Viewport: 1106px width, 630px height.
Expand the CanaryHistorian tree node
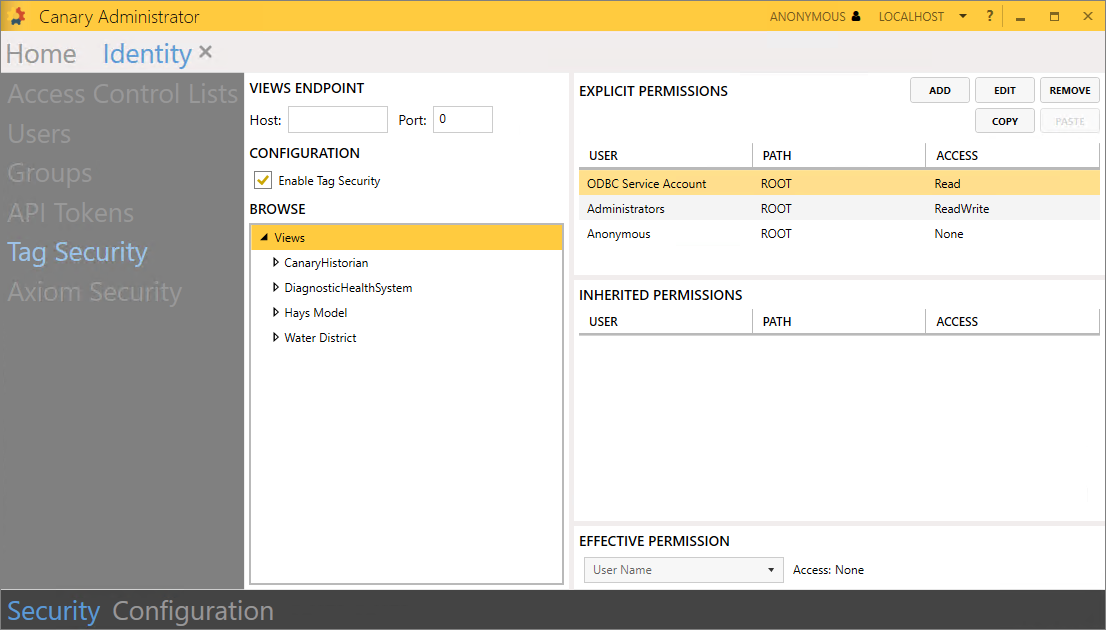[x=276, y=263]
